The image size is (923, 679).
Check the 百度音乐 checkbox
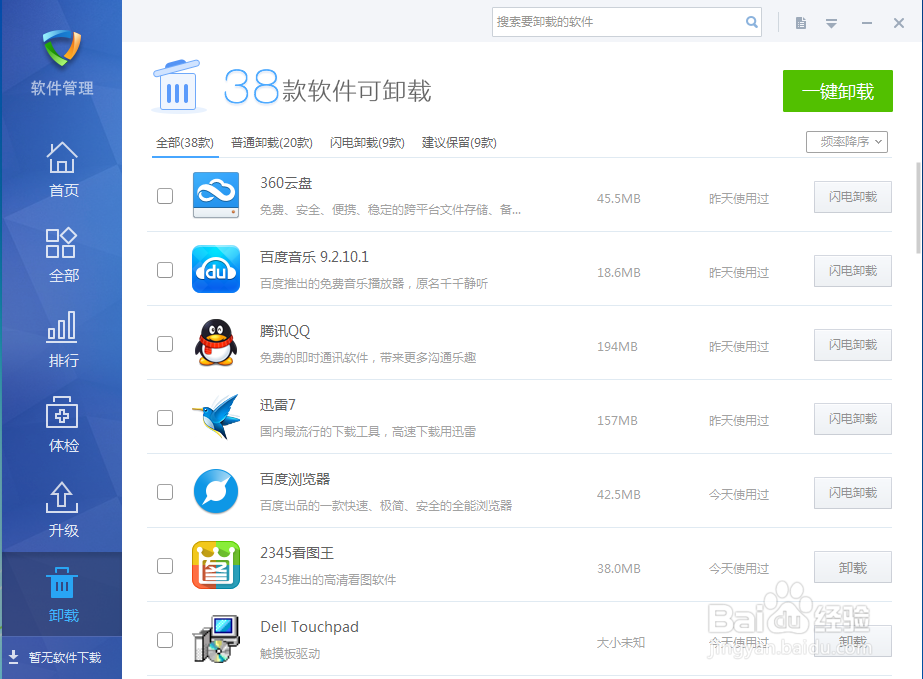[165, 270]
